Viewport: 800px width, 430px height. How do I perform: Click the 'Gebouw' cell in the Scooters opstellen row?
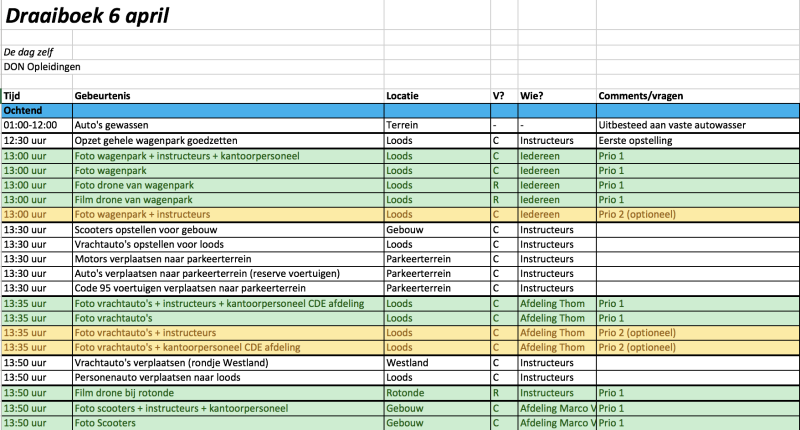(437, 230)
